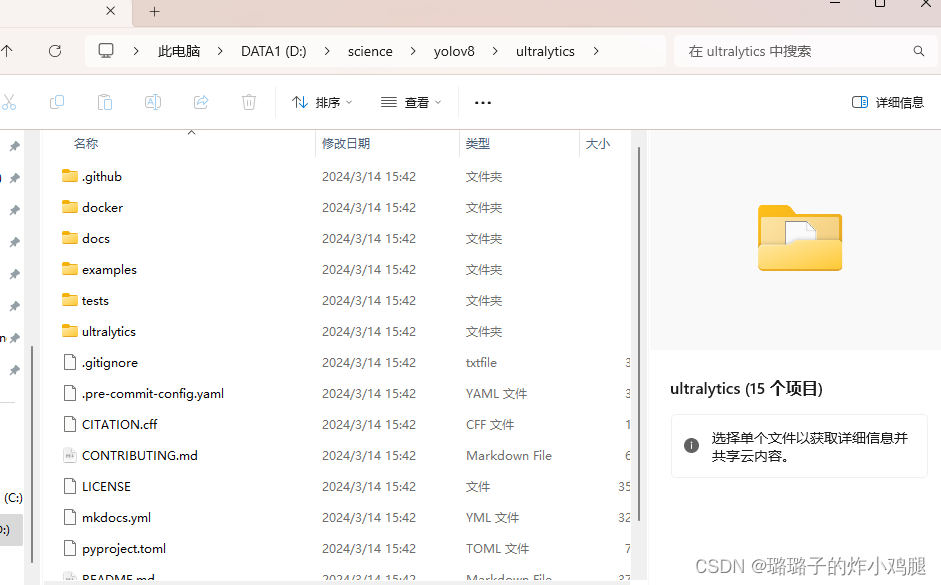Screen dimensions: 941x585
Task: Open the 查看 view options dropdown
Action: point(409,102)
